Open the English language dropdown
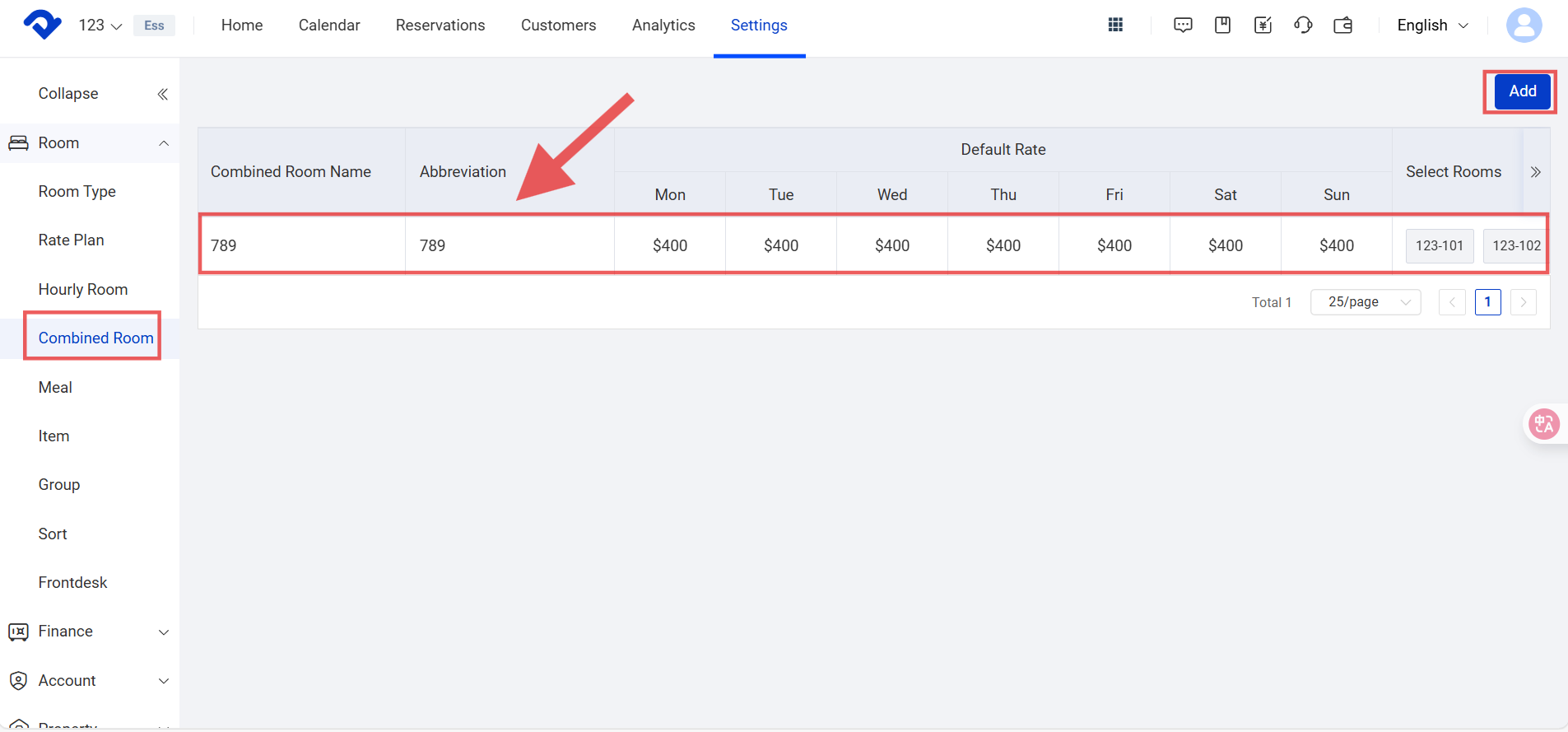1568x732 pixels. (x=1432, y=25)
